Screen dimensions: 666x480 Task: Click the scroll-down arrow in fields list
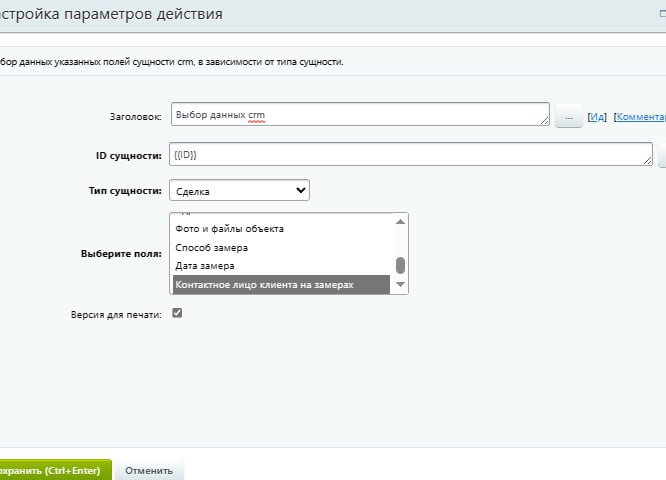401,285
